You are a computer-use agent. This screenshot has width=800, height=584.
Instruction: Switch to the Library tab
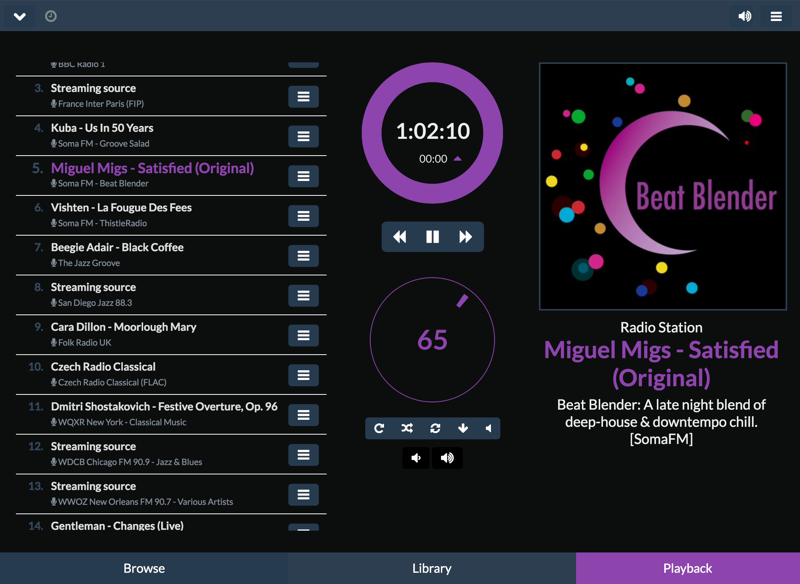click(x=432, y=568)
